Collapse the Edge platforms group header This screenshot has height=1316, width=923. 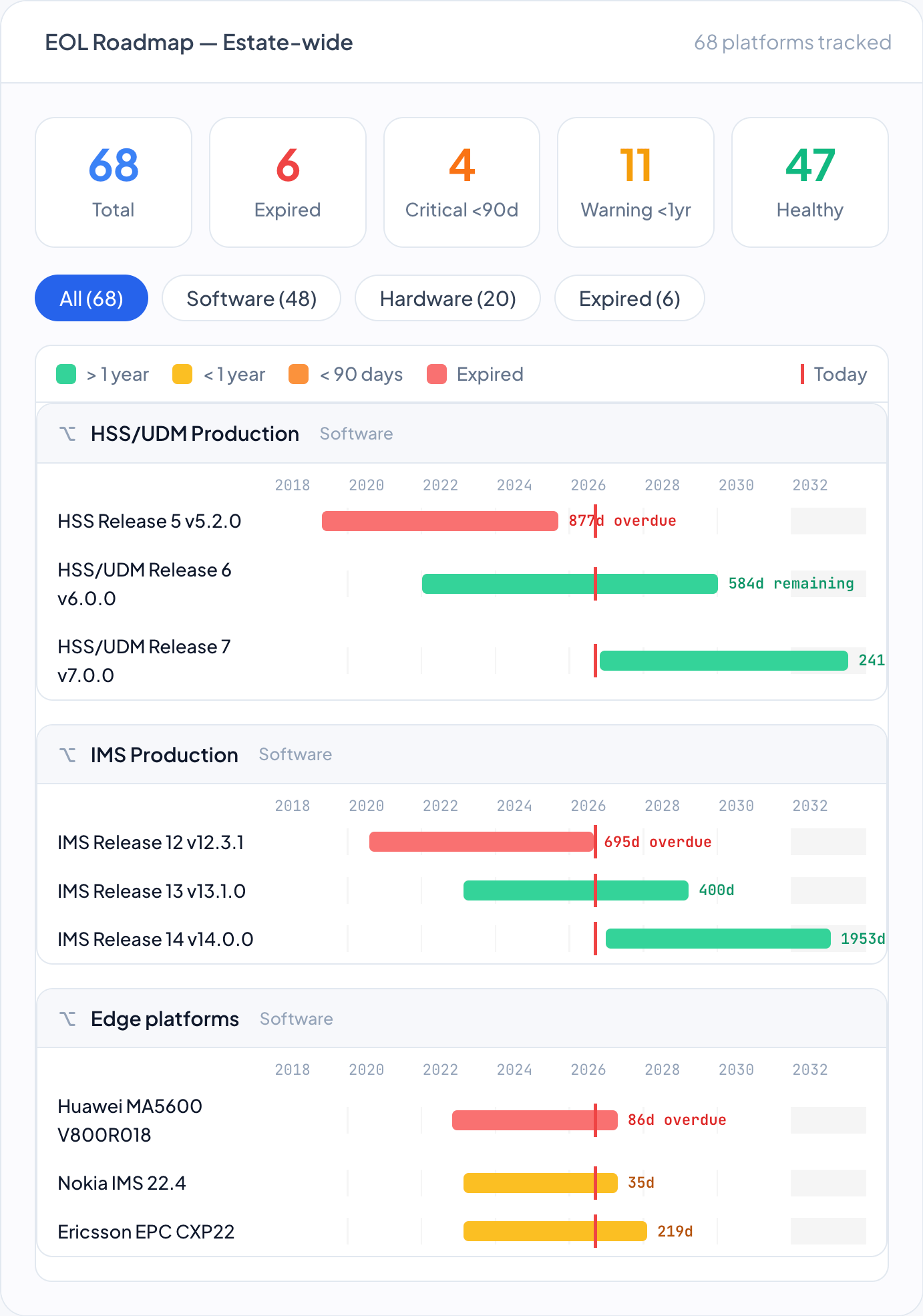(x=462, y=1019)
